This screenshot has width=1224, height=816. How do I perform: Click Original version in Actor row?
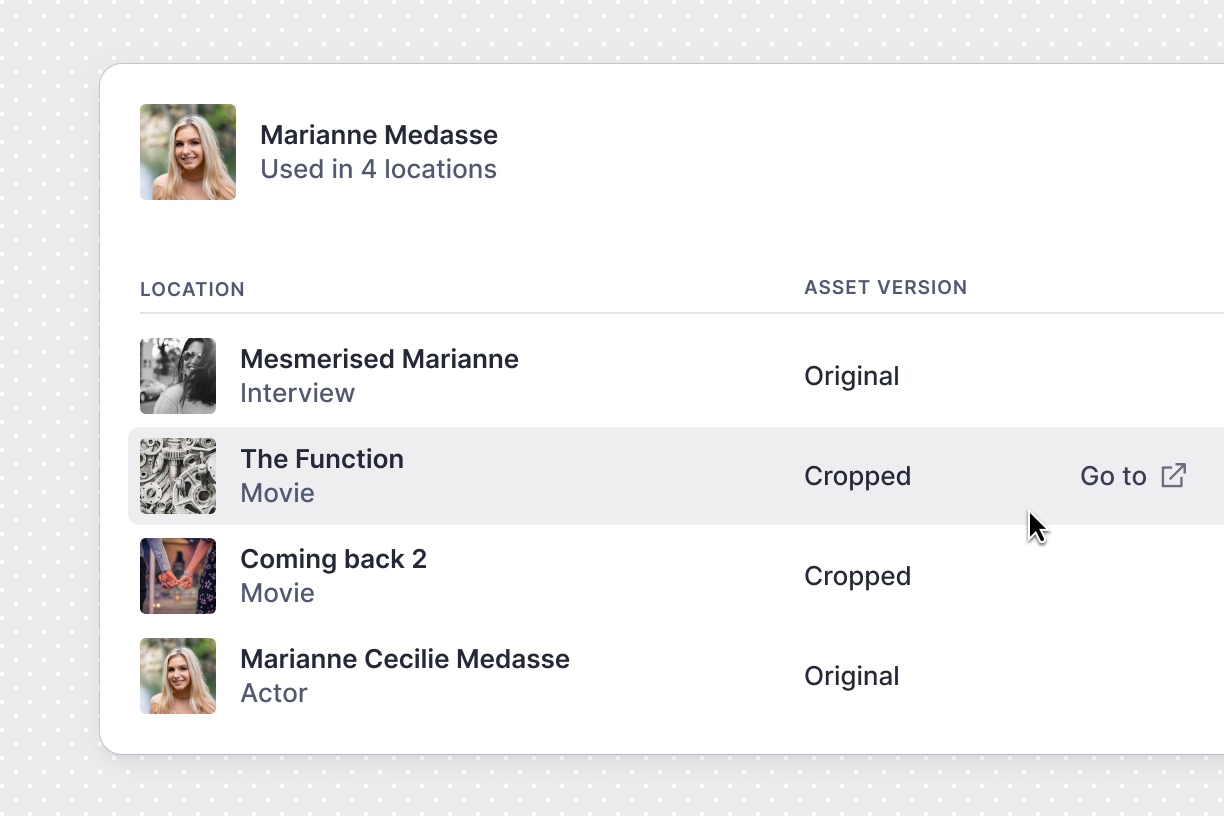(851, 676)
